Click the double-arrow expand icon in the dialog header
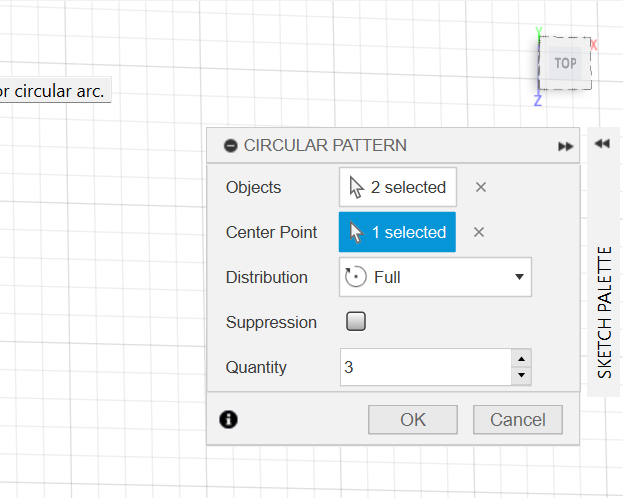Screen dimensions: 623x498 pyautogui.click(x=566, y=146)
